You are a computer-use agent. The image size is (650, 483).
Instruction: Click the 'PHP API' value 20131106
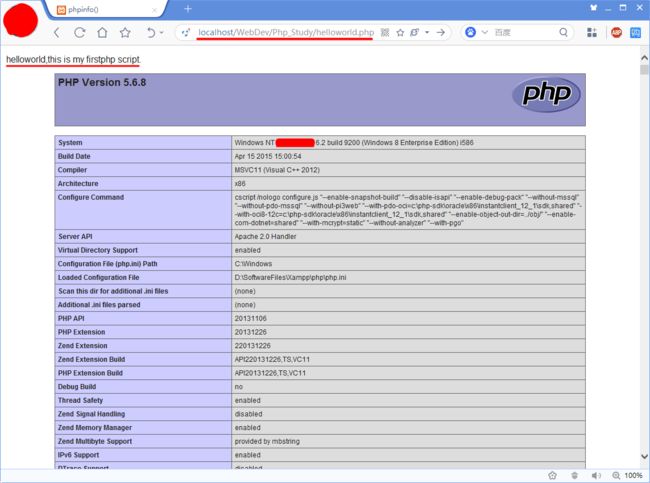250,318
